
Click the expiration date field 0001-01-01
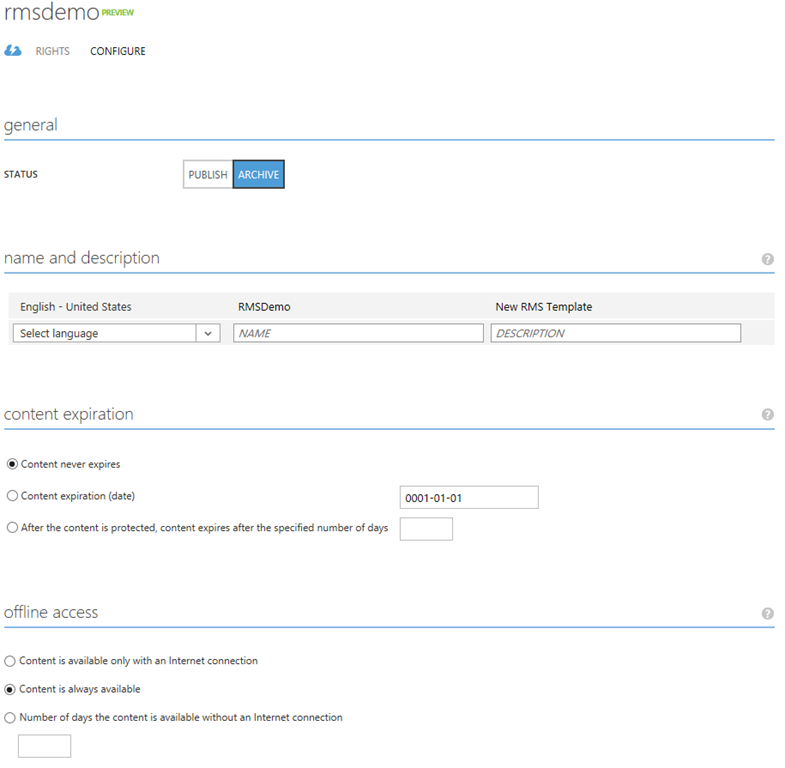pos(468,497)
